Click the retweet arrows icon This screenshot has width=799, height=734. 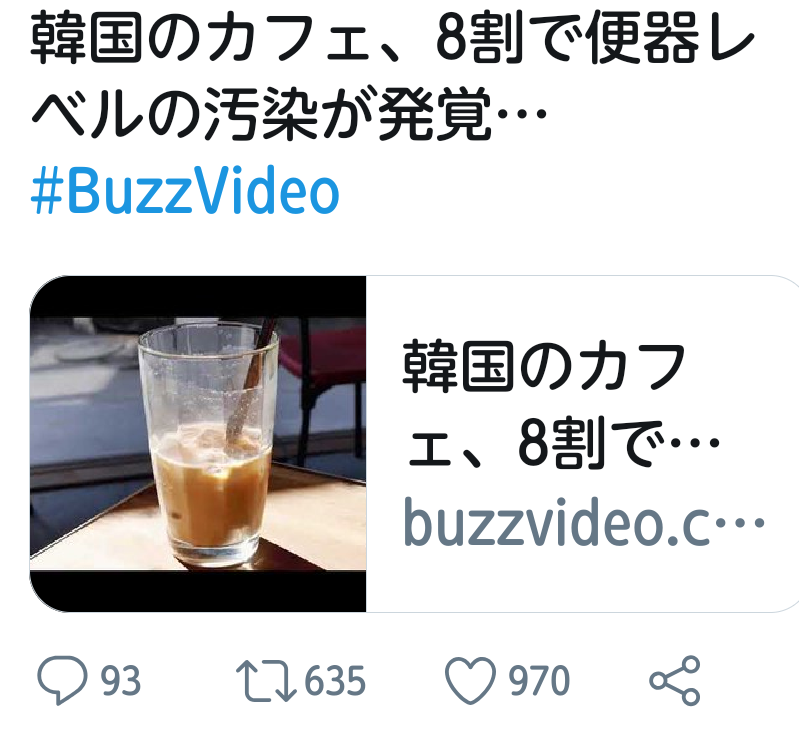tap(266, 681)
